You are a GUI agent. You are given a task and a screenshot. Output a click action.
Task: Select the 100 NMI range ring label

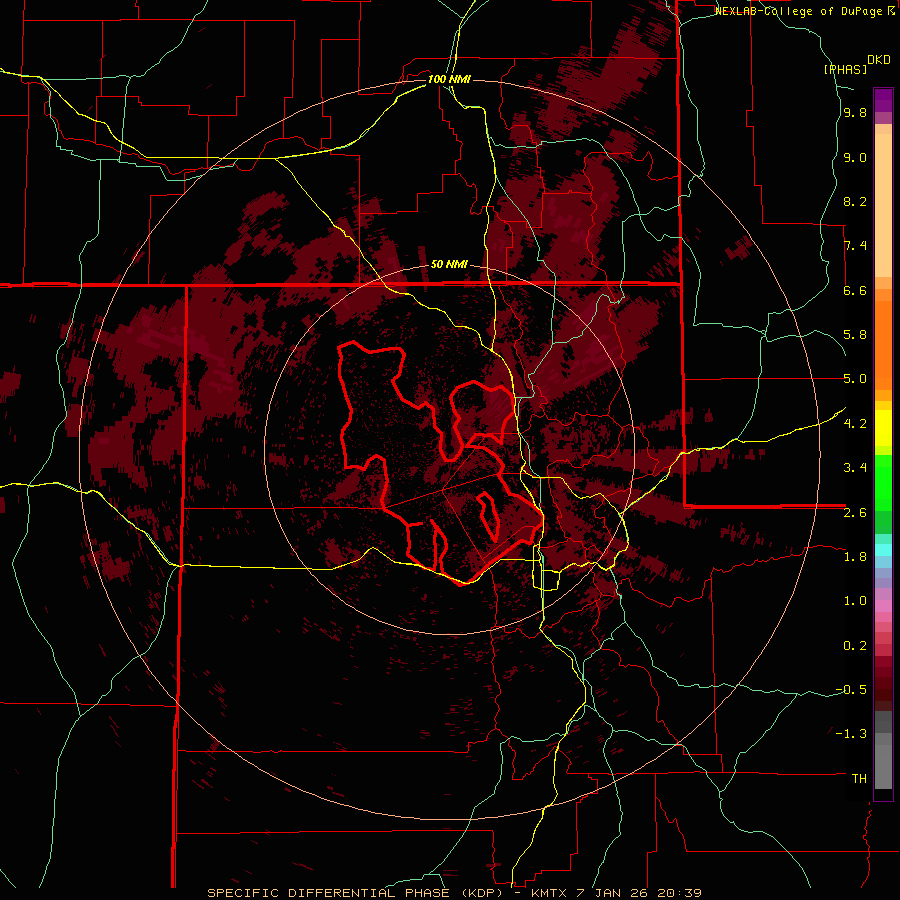pos(449,79)
